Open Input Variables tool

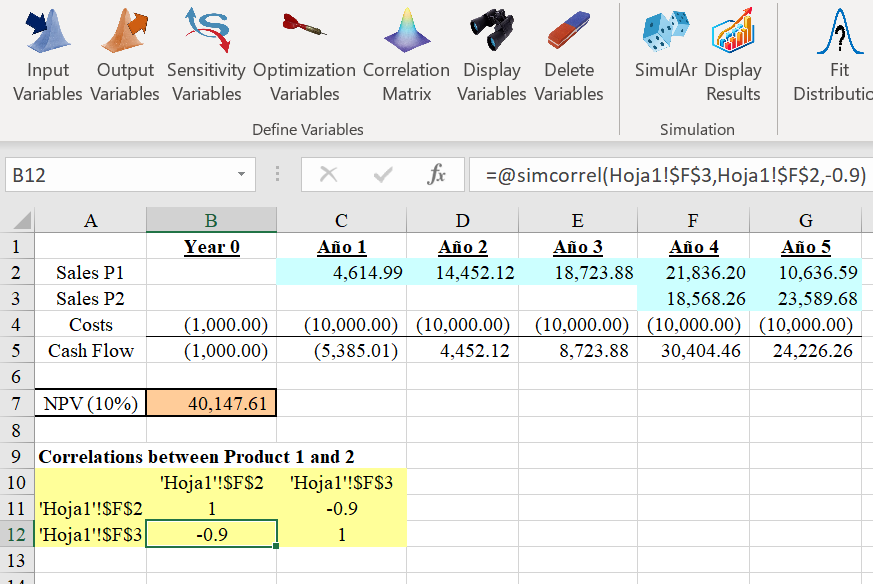click(48, 55)
